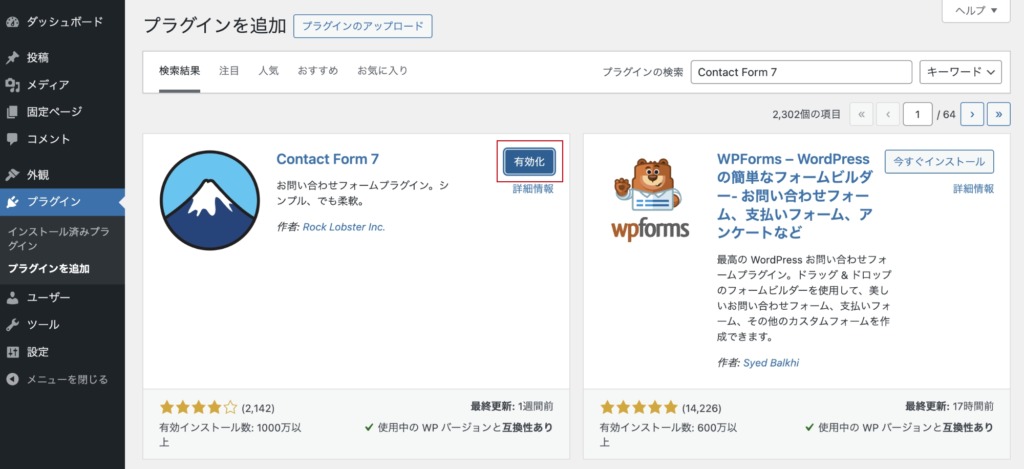Click the WPForms bear mascot logo
This screenshot has height=469, width=1024.
point(650,197)
